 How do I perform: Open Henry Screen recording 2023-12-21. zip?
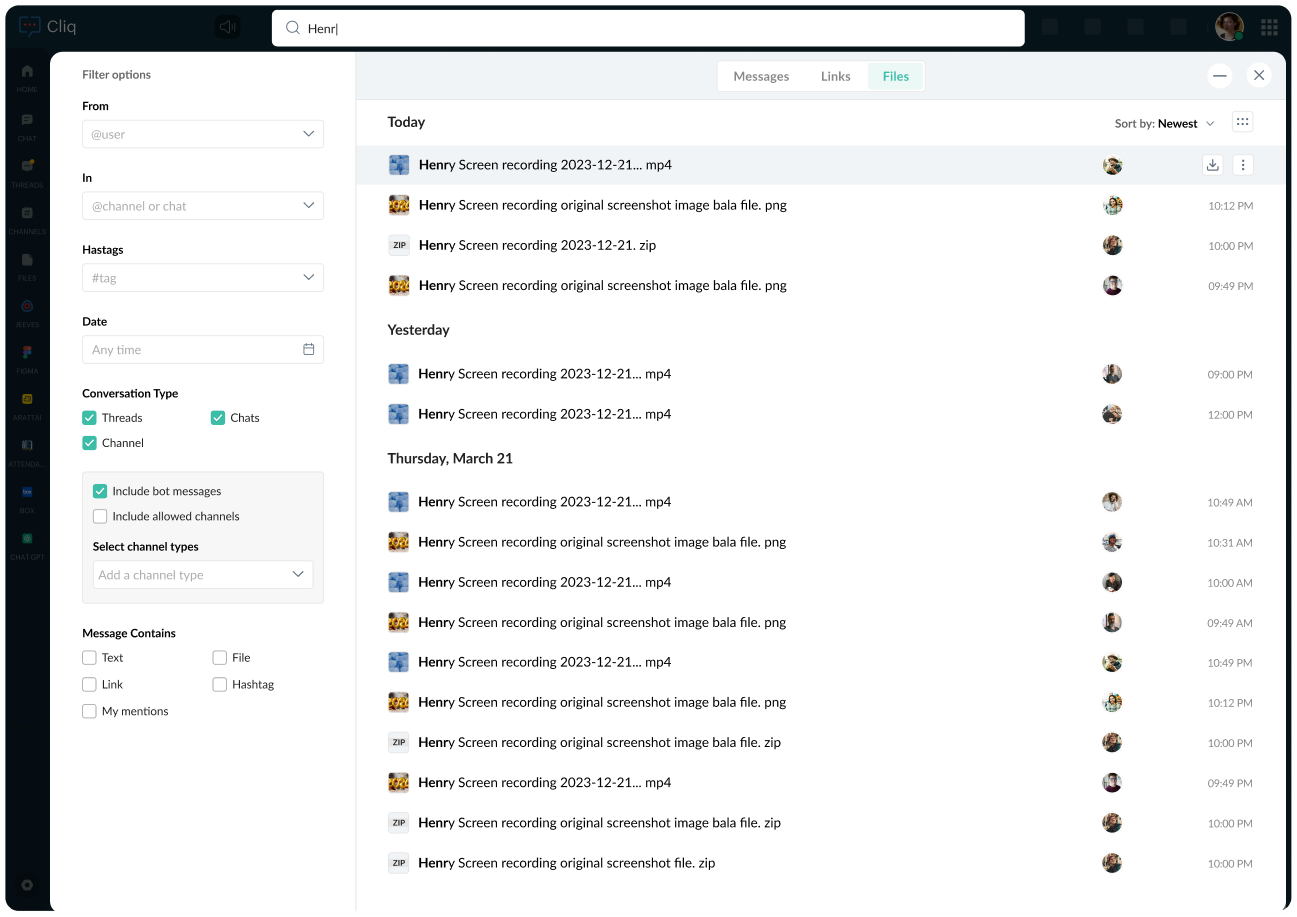pos(537,245)
